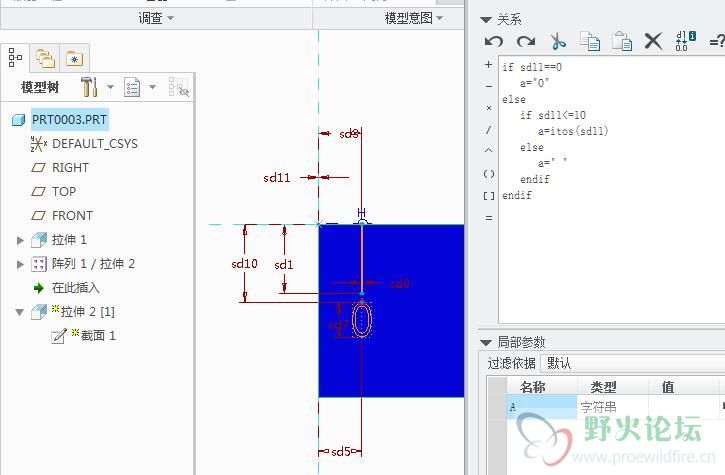Click the model tree show list icon
Viewport: 725px width, 475px height.
(132, 87)
